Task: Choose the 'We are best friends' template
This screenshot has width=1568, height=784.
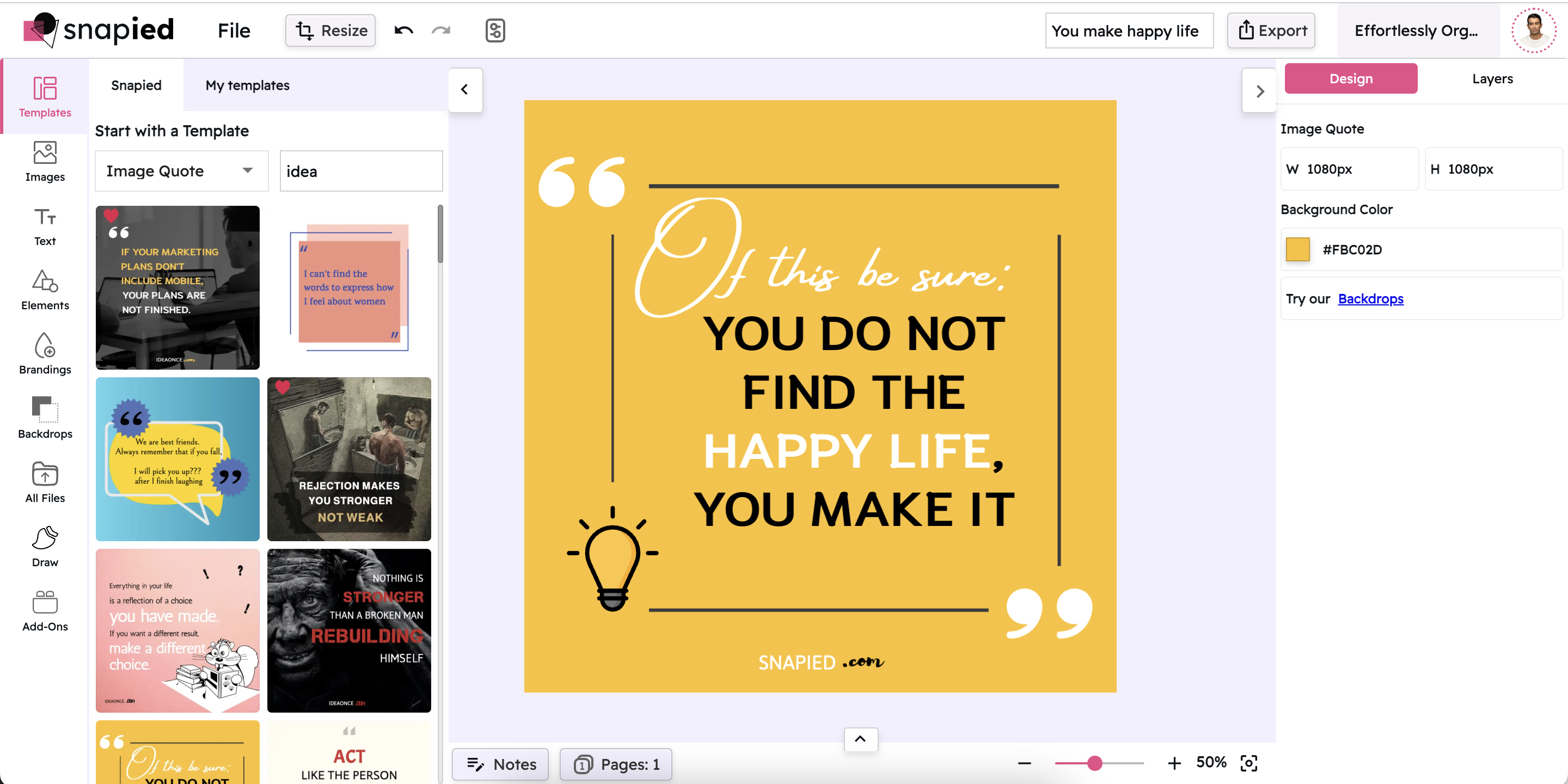Action: tap(177, 459)
